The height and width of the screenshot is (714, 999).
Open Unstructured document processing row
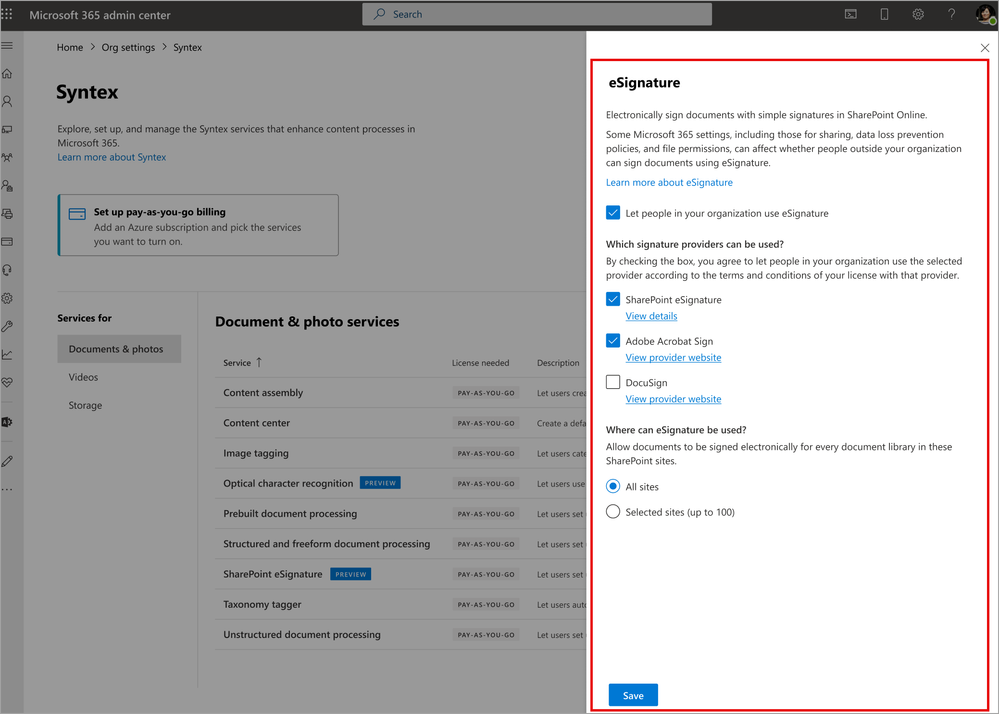point(400,635)
